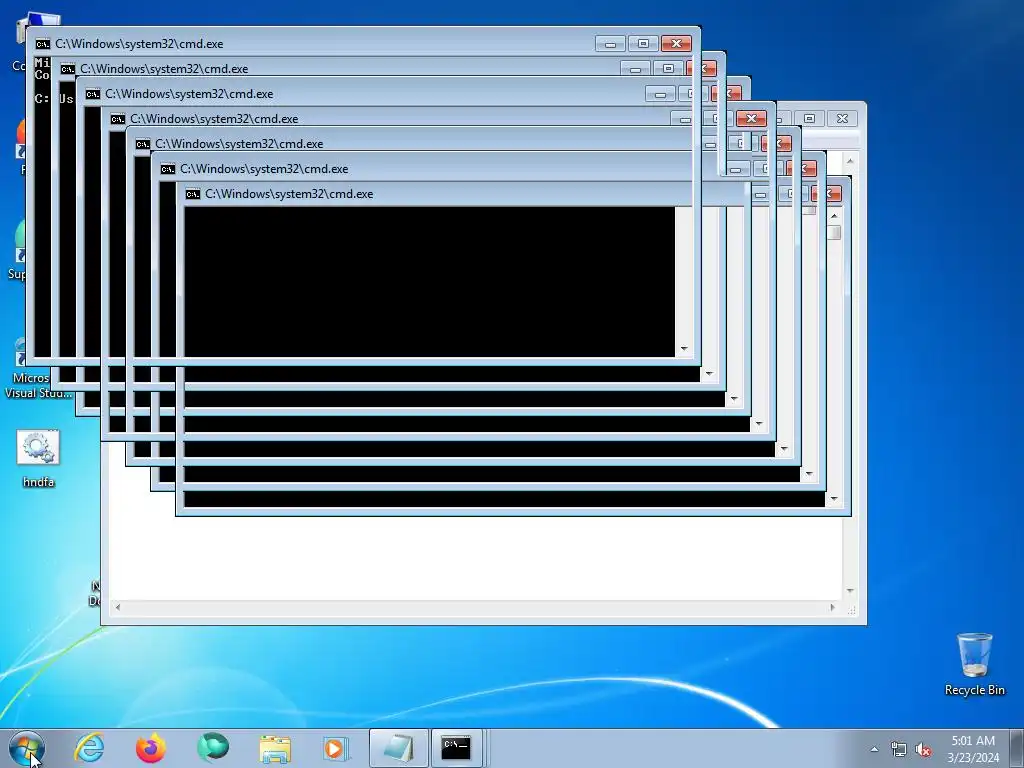Open the network status tray icon
1024x768 pixels.
click(x=899, y=749)
